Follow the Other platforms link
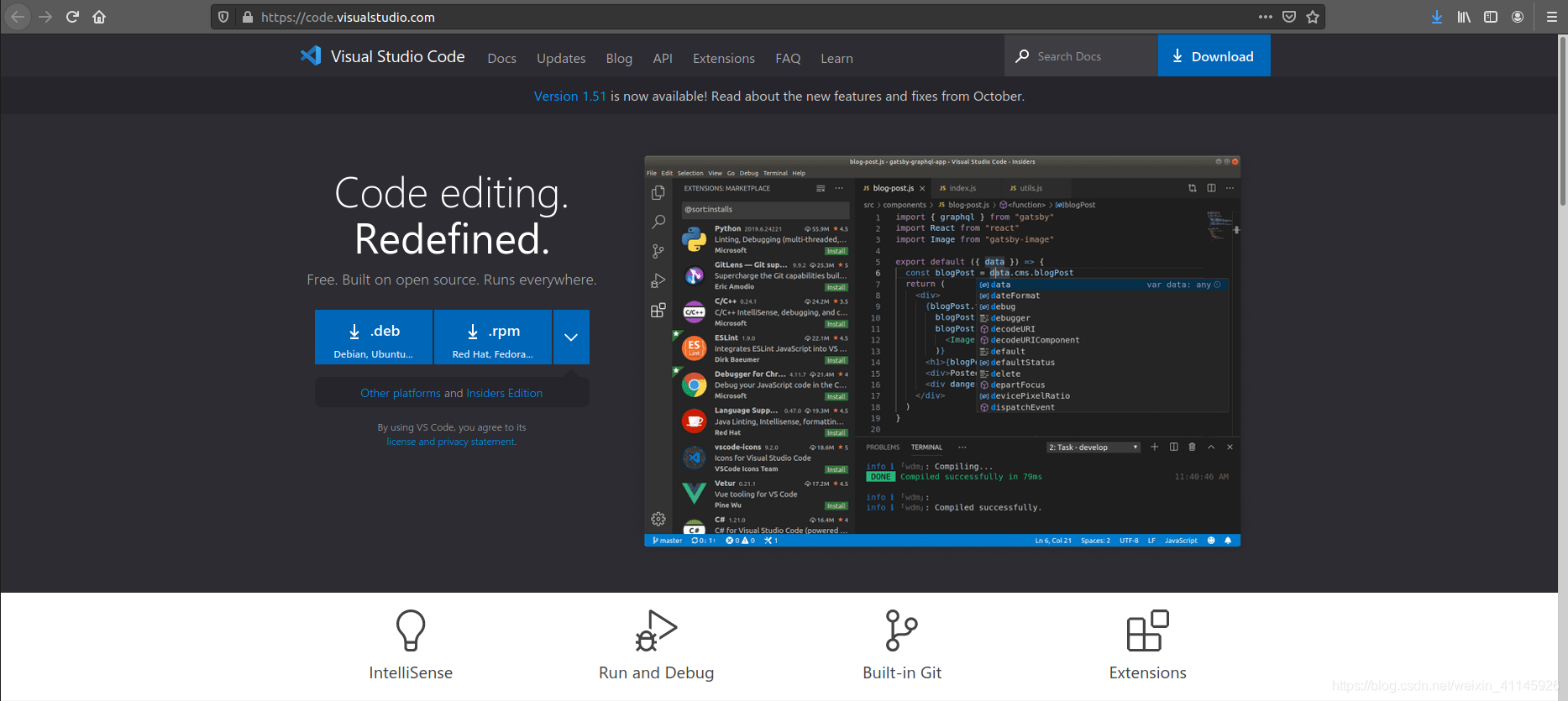 point(401,393)
